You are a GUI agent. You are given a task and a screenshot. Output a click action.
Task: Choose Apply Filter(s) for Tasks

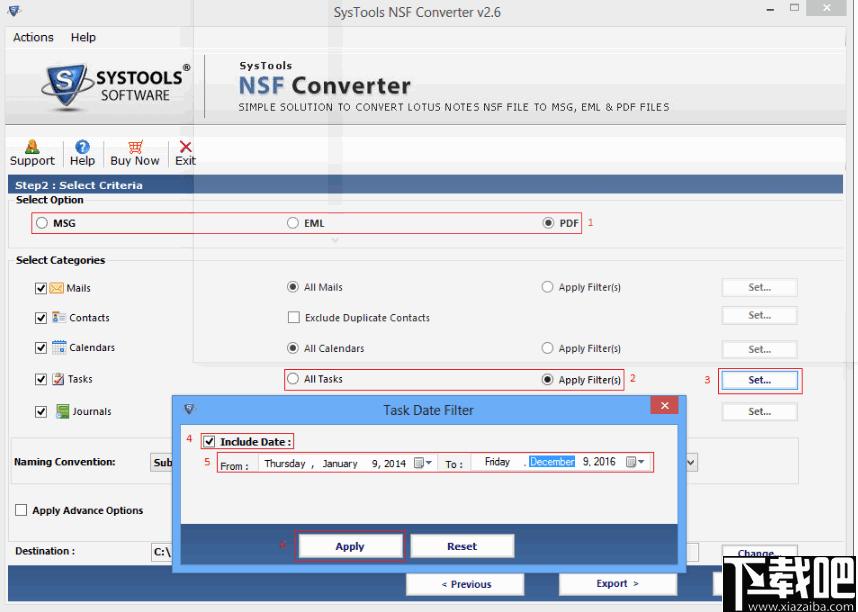pyautogui.click(x=547, y=379)
